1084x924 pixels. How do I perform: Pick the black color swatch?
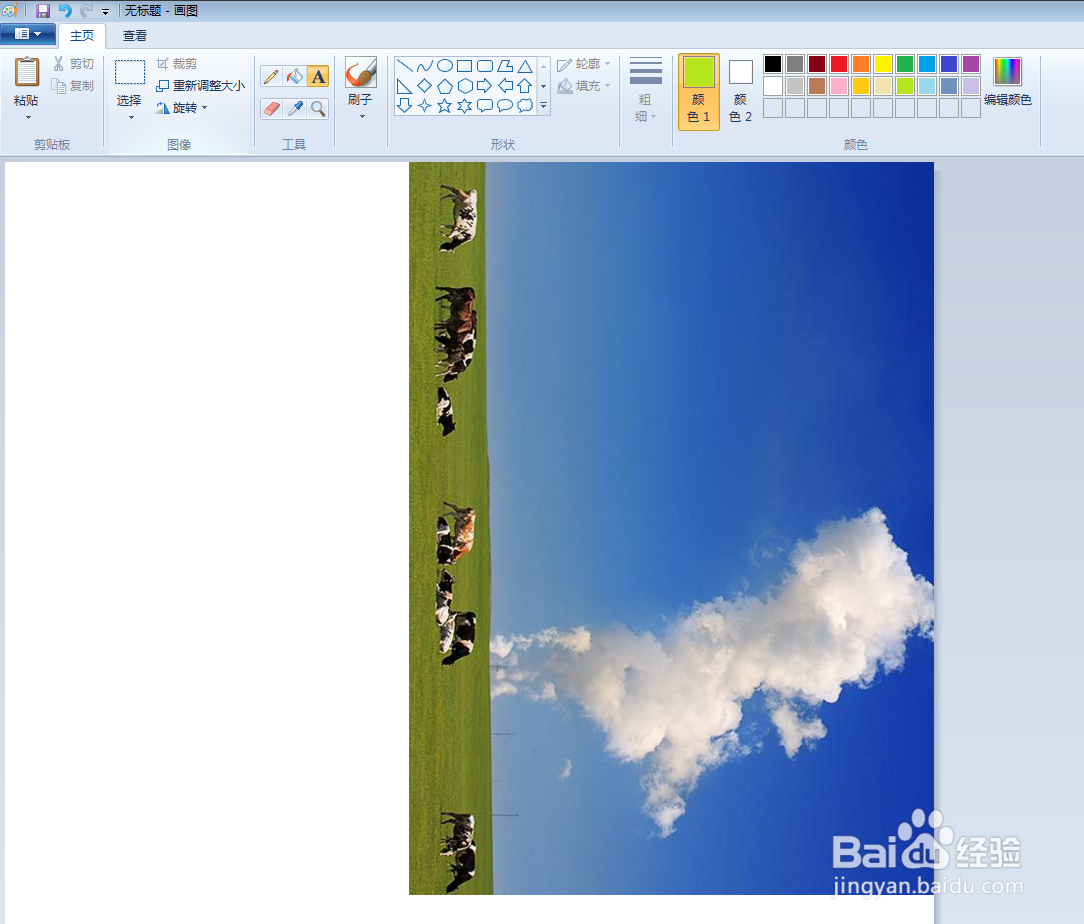[x=773, y=64]
